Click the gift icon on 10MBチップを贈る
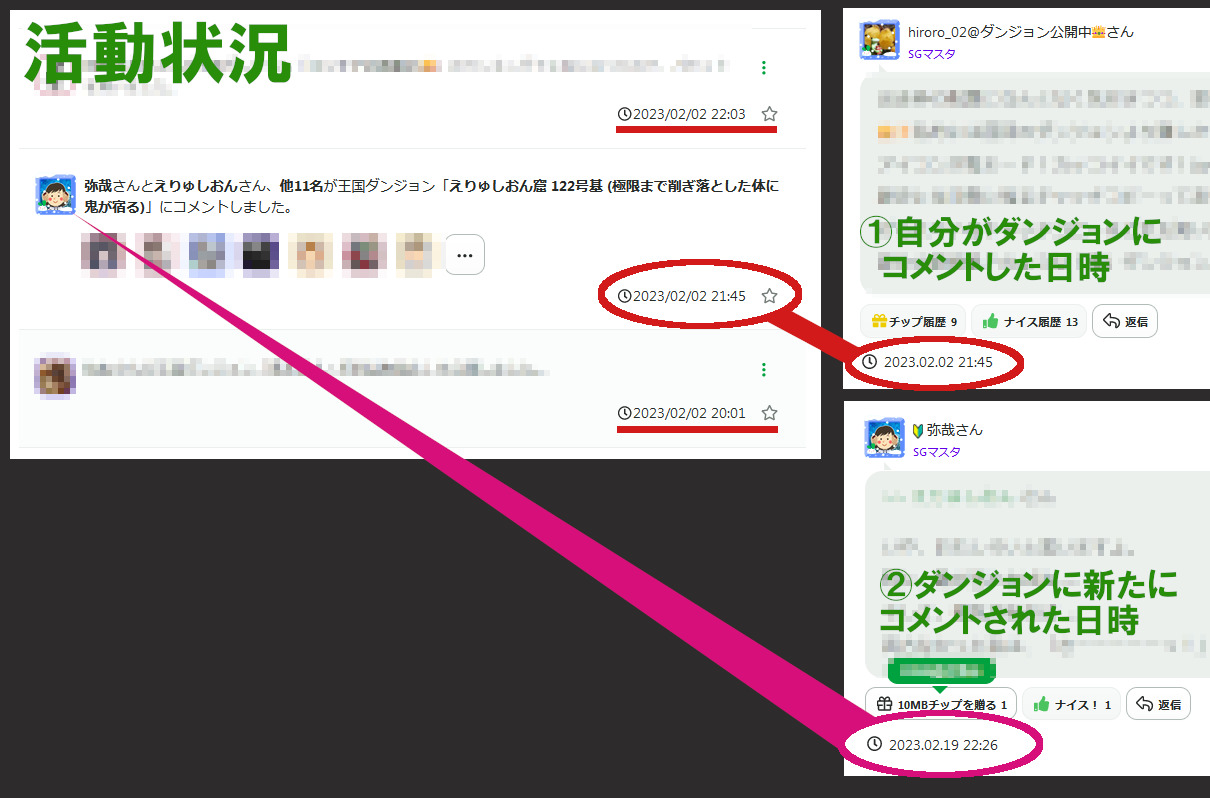The width and height of the screenshot is (1210, 798). click(883, 704)
